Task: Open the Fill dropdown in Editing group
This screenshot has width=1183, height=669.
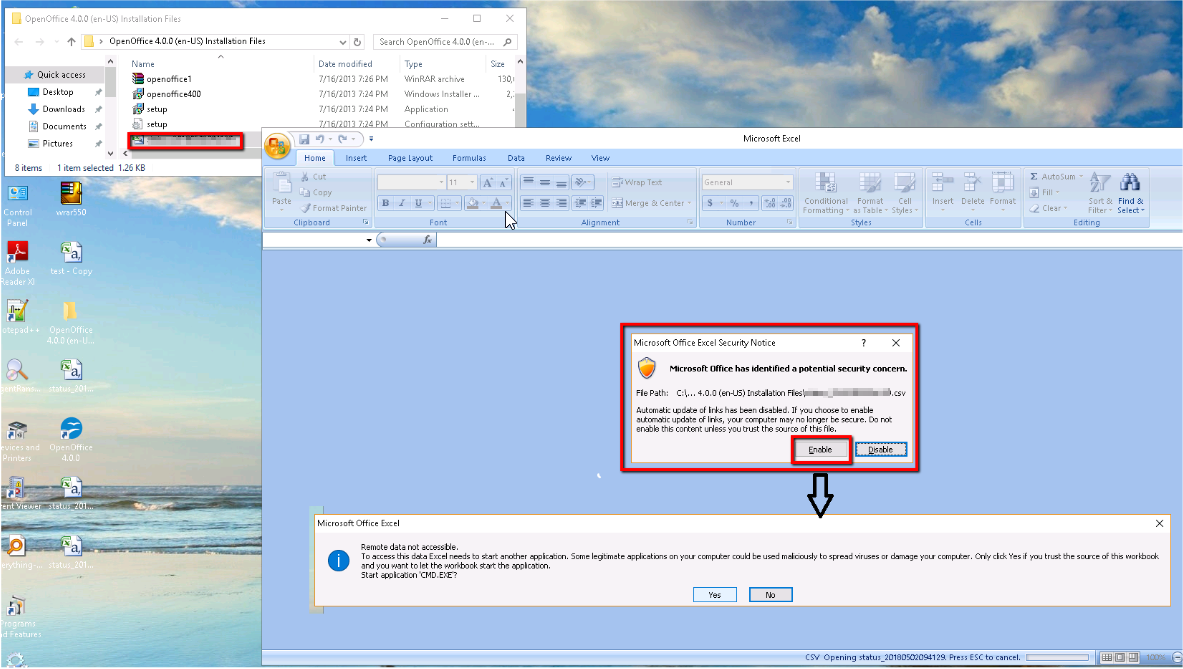Action: click(1044, 192)
